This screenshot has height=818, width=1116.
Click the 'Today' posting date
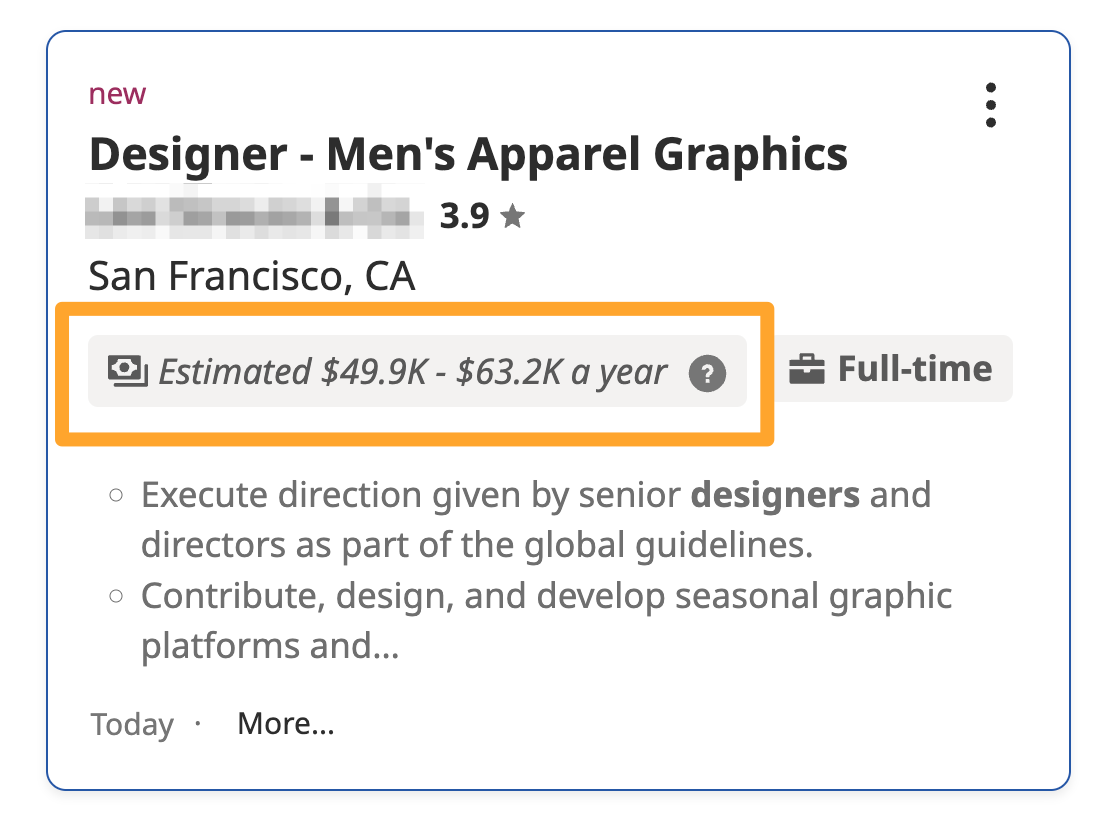click(132, 725)
